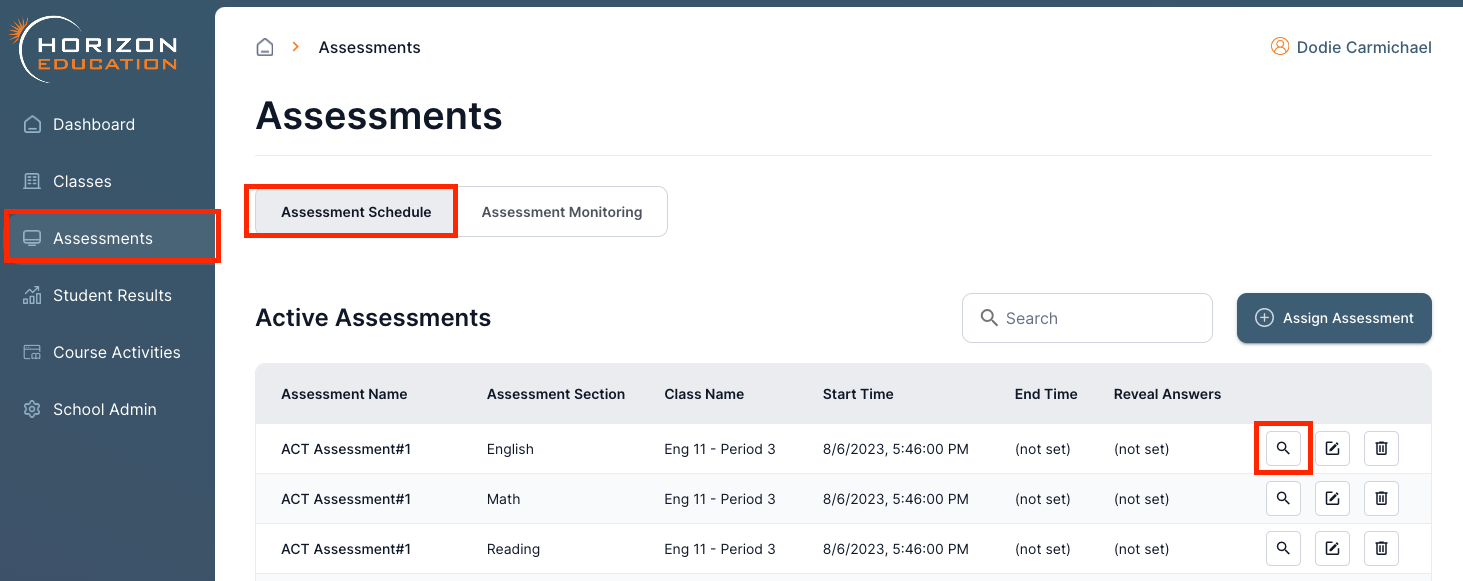1463x581 pixels.
Task: Delete the Math section assessment row
Action: coord(1381,498)
